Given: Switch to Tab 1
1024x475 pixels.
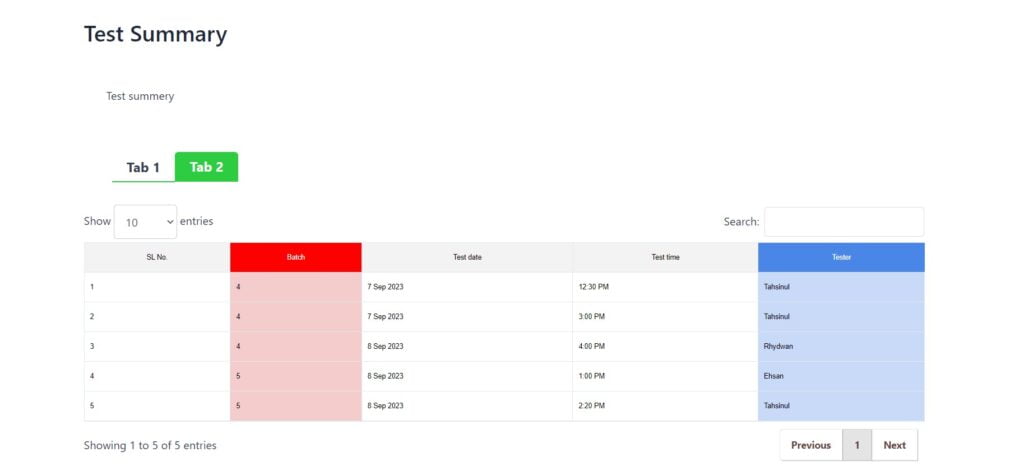Looking at the screenshot, I should point(143,167).
